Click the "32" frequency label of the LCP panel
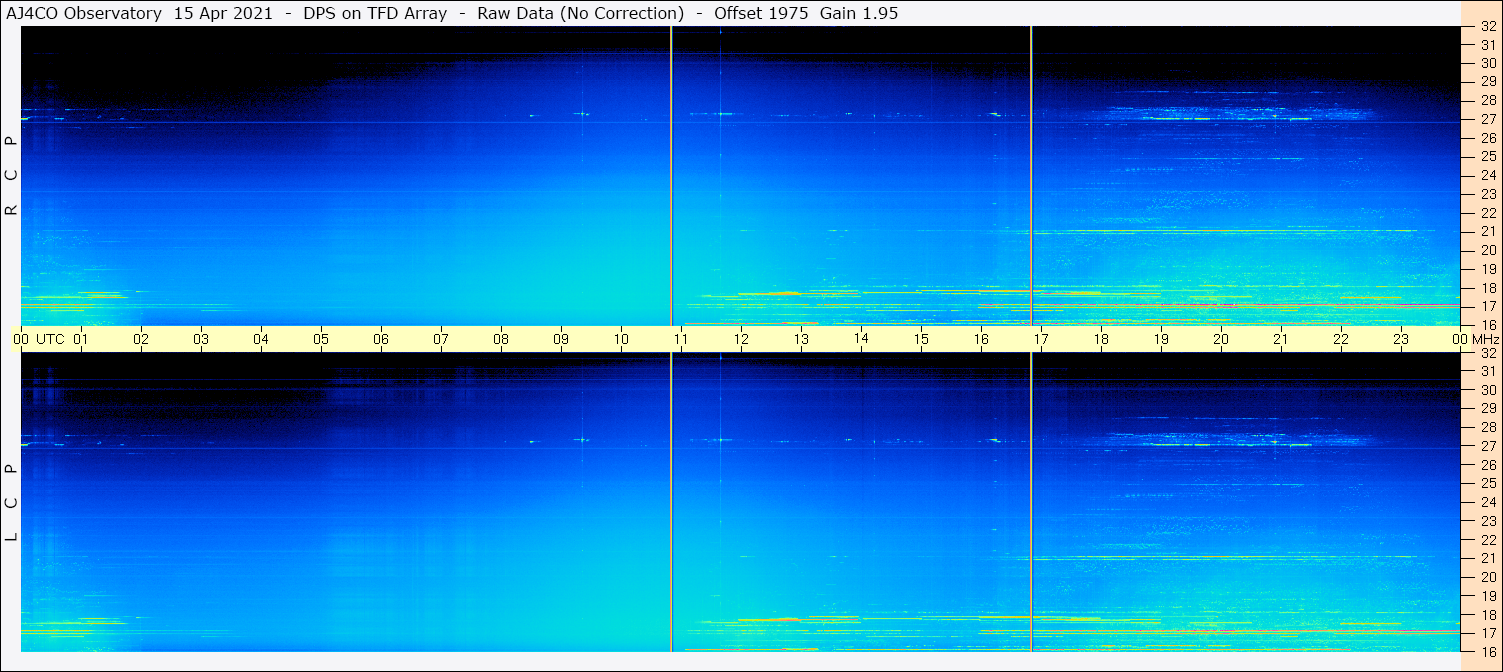This screenshot has height=672, width=1503. click(1488, 353)
